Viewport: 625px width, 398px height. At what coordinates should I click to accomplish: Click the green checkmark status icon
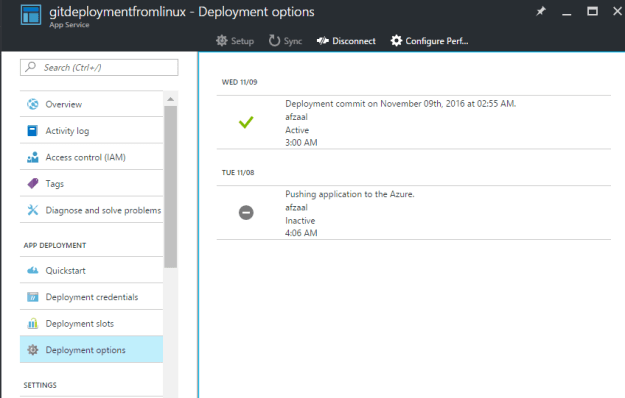[246, 122]
